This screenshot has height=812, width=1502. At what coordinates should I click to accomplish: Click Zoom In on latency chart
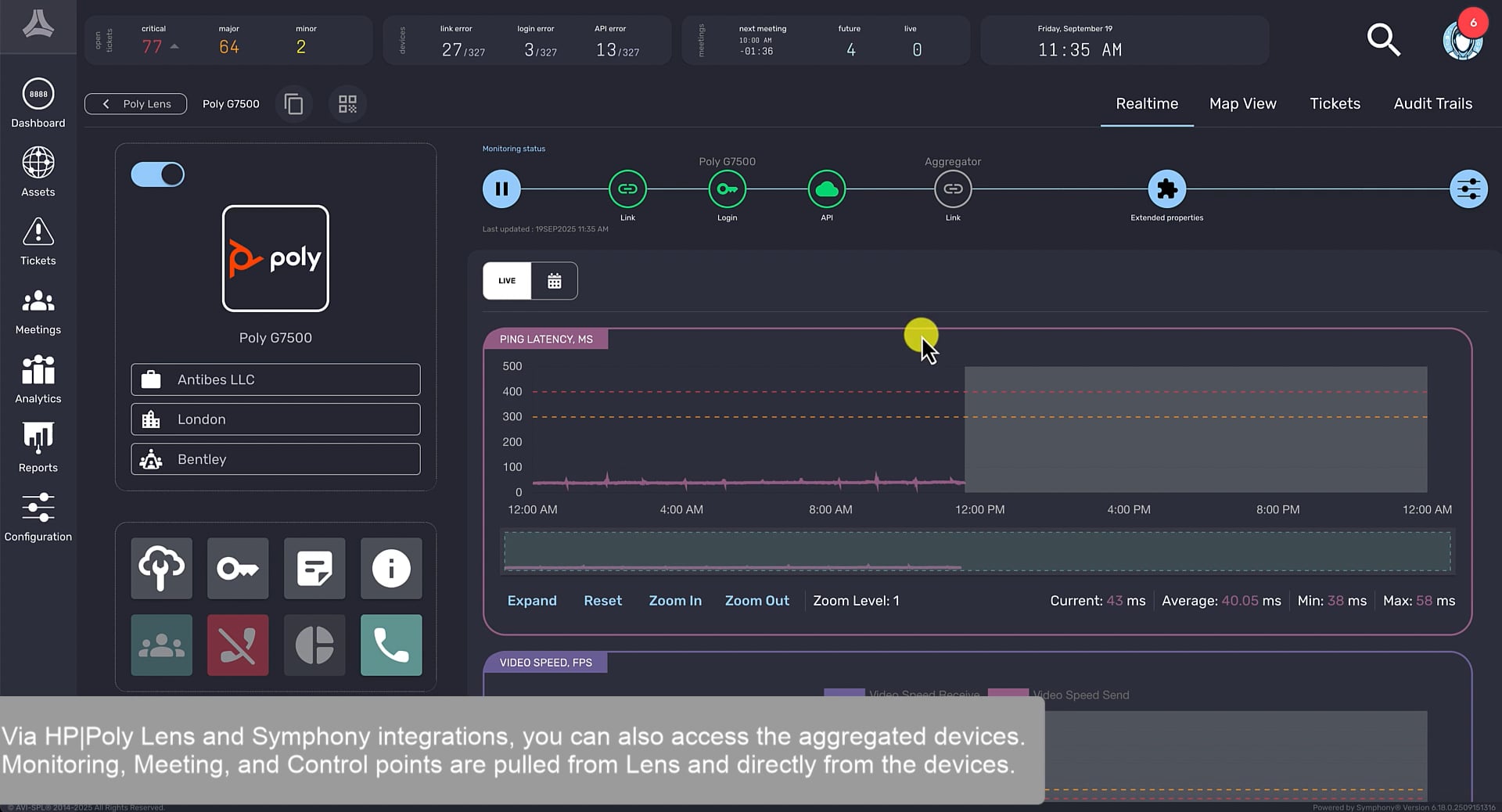click(x=675, y=601)
